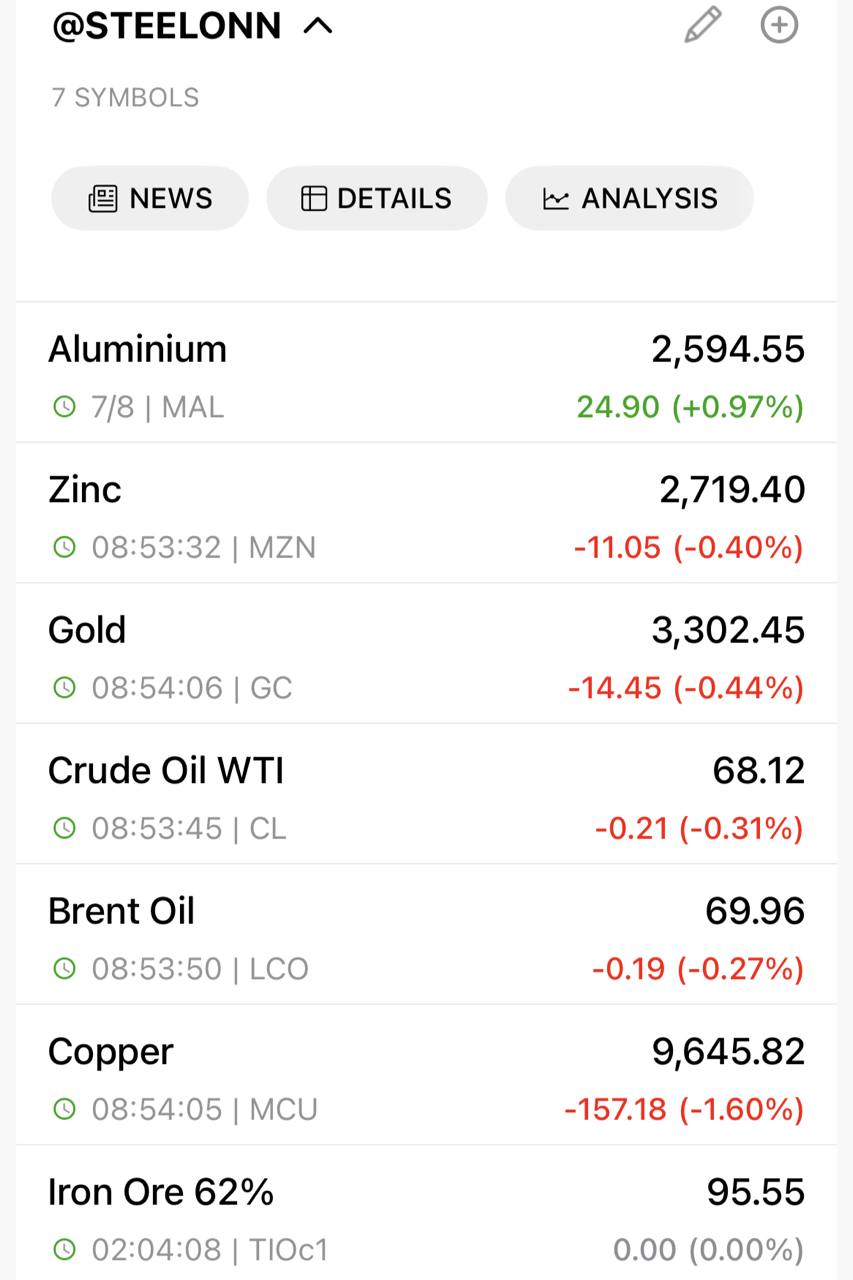Select the Zinc symbol name

point(85,490)
